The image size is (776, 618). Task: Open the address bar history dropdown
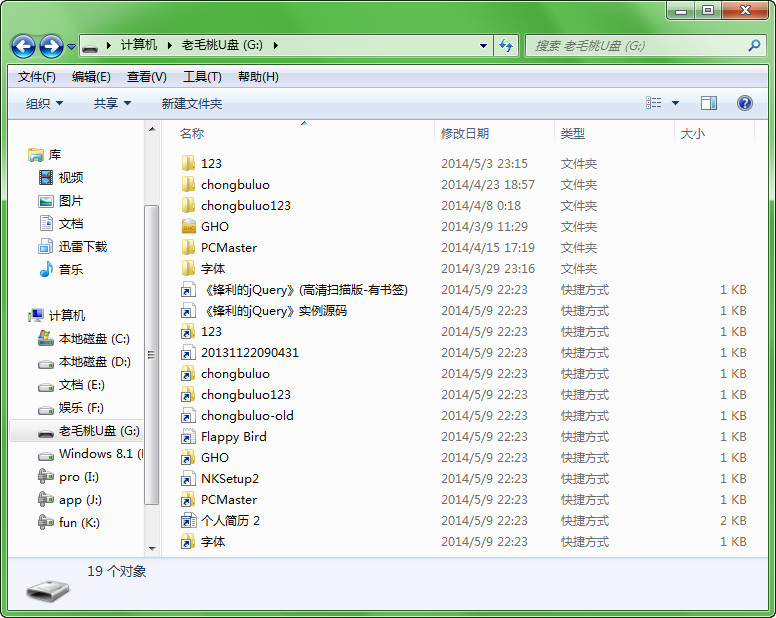(x=484, y=46)
